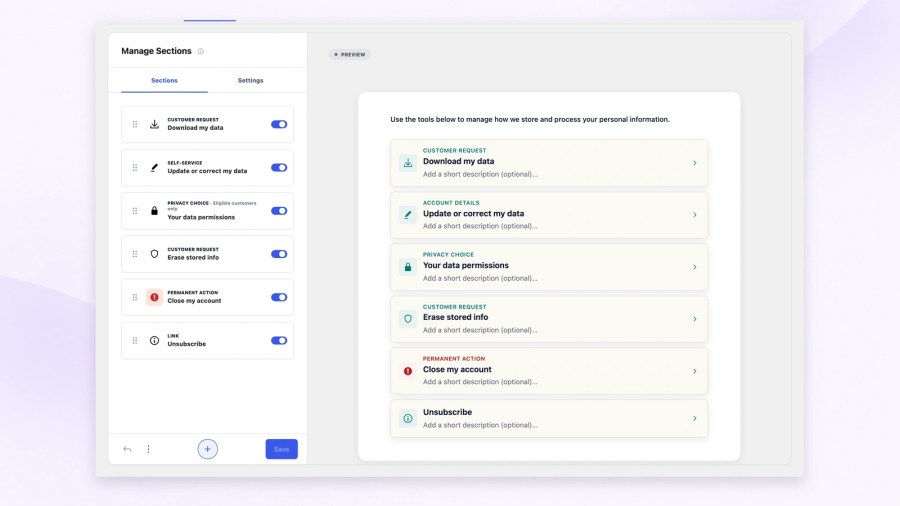Click the lock icon in preview Your data permissions card

408,267
